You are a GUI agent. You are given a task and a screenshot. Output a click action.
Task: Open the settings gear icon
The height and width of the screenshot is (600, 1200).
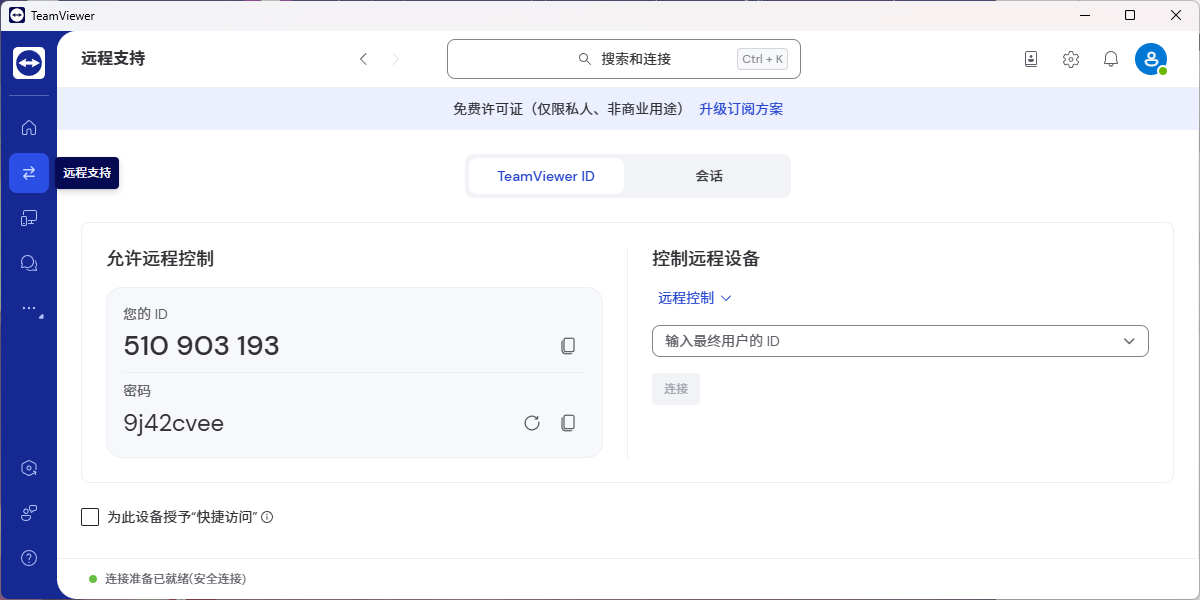coord(1071,59)
